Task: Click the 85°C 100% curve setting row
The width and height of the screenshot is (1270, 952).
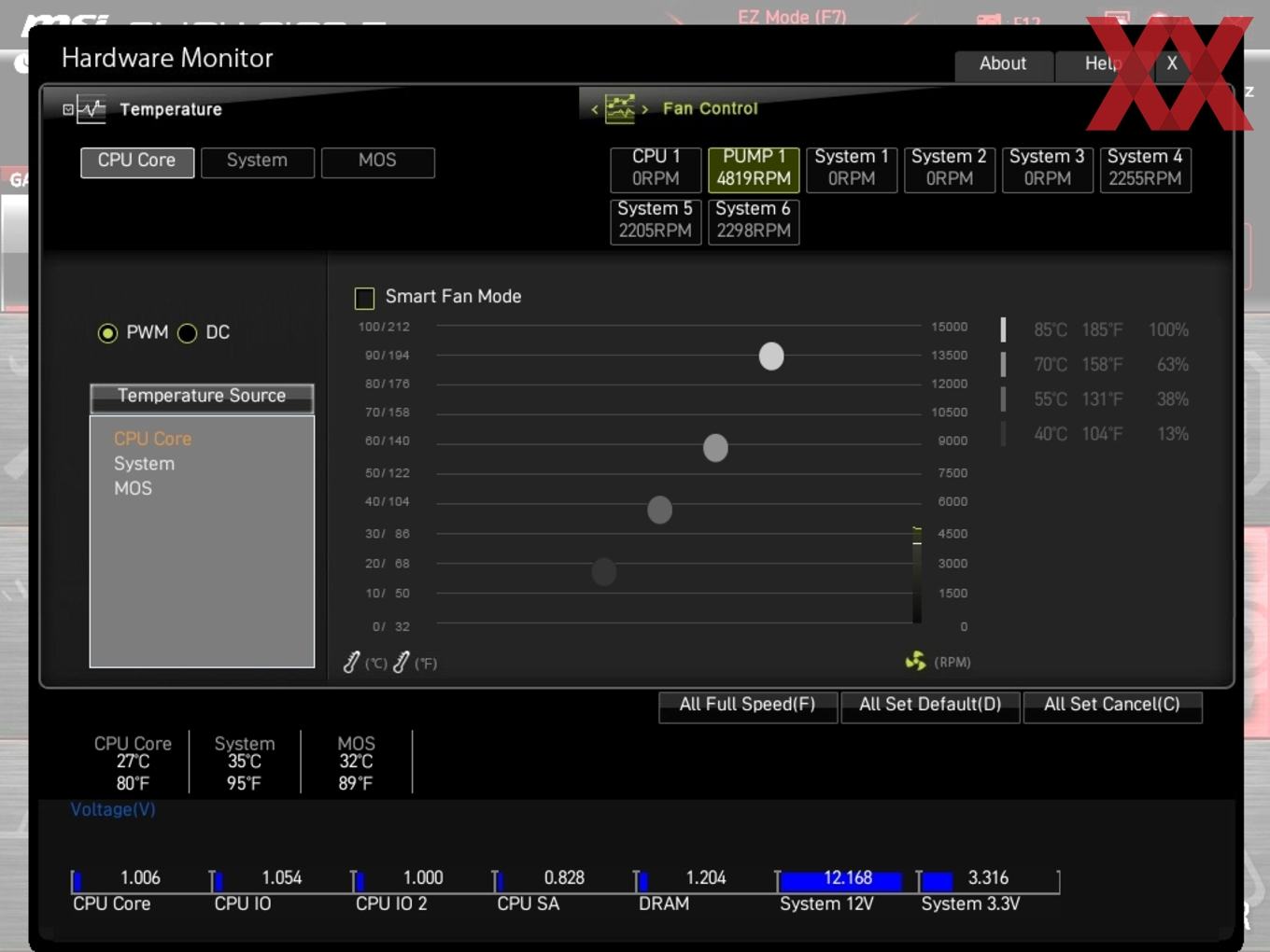Action: coord(1095,330)
